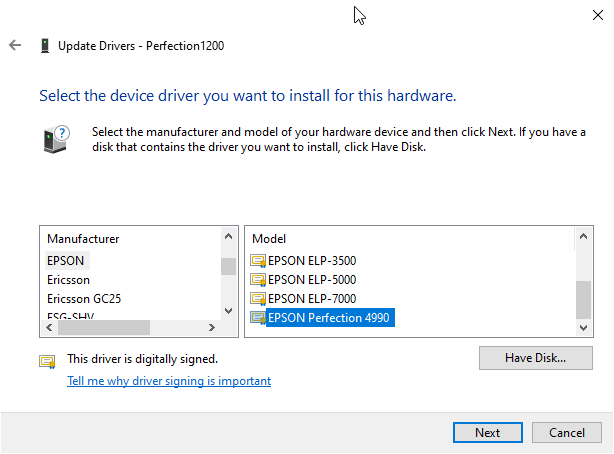Click the hardware help icon beside instructions

[56, 139]
